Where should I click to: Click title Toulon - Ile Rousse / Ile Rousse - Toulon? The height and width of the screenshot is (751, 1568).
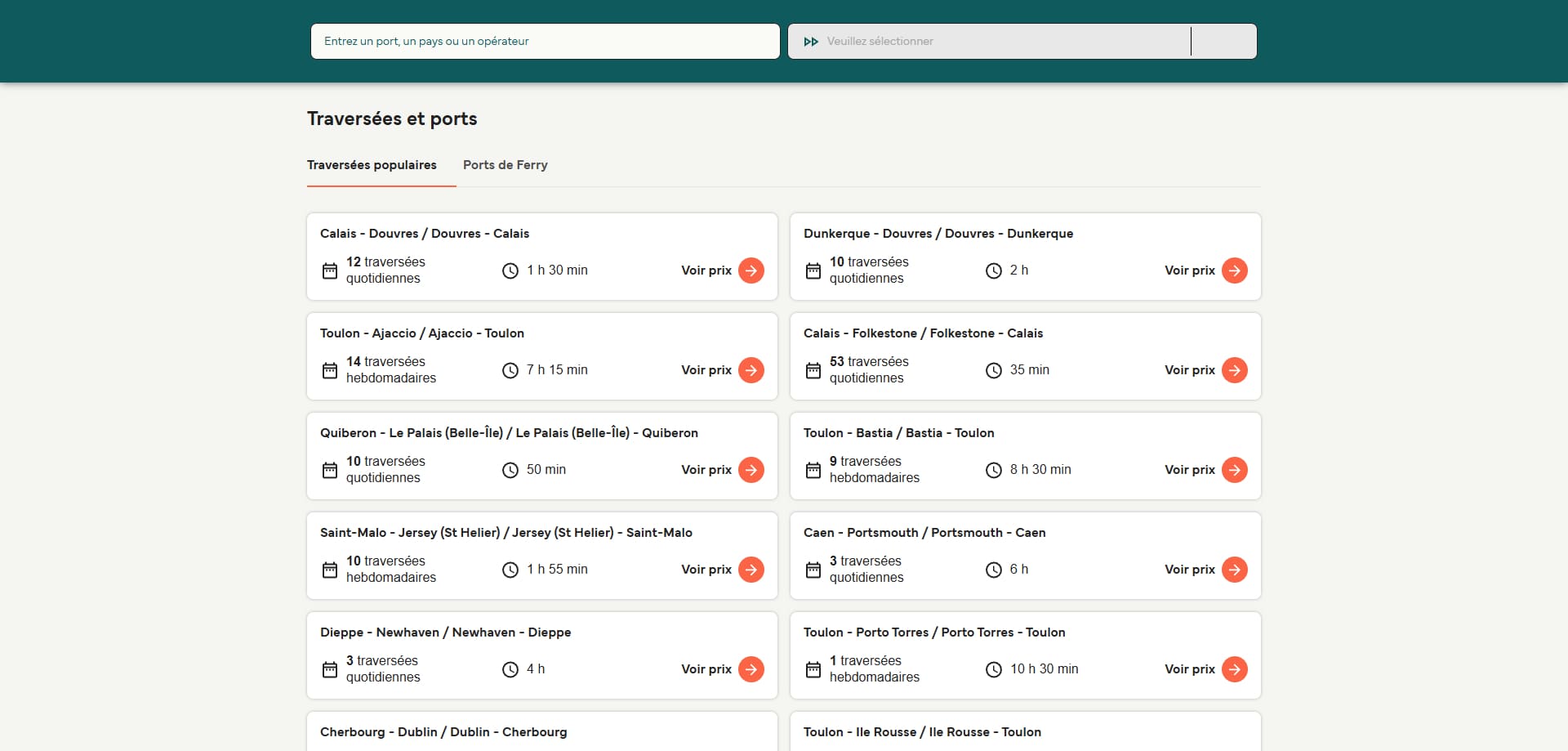[x=923, y=732]
